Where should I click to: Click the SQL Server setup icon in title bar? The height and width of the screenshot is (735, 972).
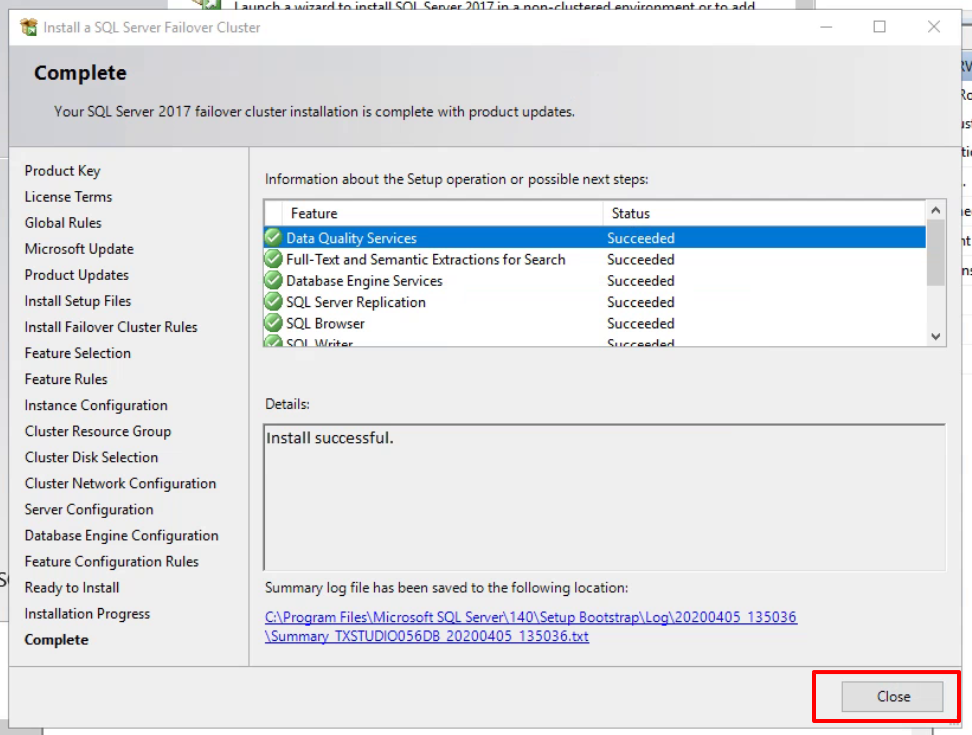point(28,27)
